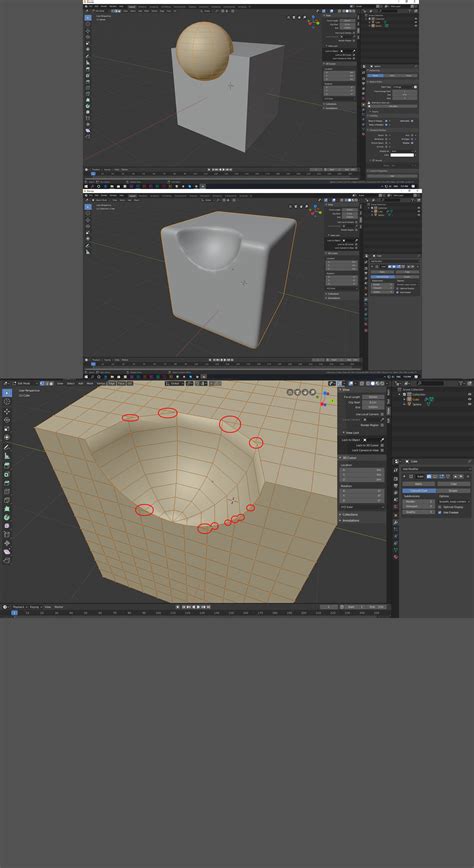Screen dimensions: 474x868
Task: Select the Shrink/Fatten tool, bottom window
Action: tap(7, 544)
